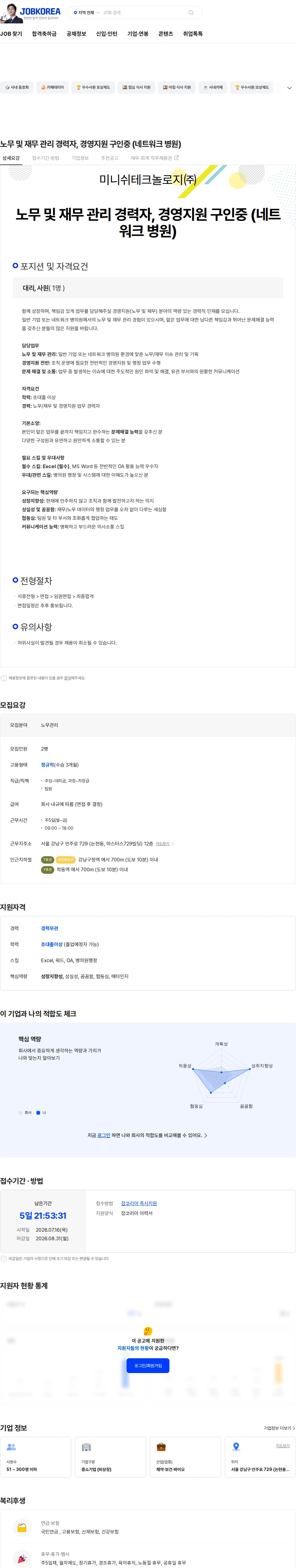Viewport: 296px width, 1568px height.
Task: Click the 경력무관 text in 지원자격
Action: pos(49,929)
